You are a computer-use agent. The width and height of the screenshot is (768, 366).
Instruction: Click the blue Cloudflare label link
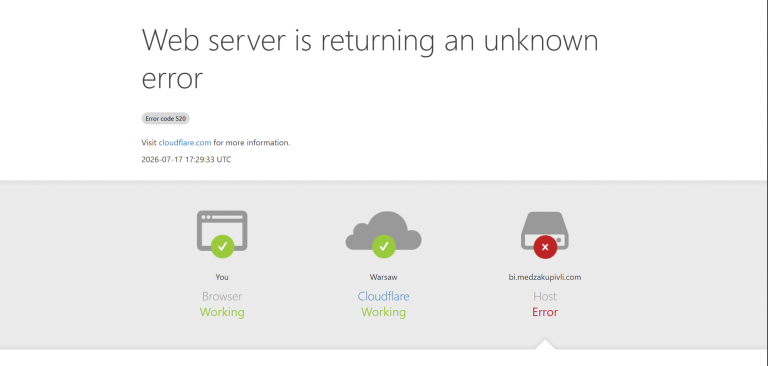[x=384, y=296]
